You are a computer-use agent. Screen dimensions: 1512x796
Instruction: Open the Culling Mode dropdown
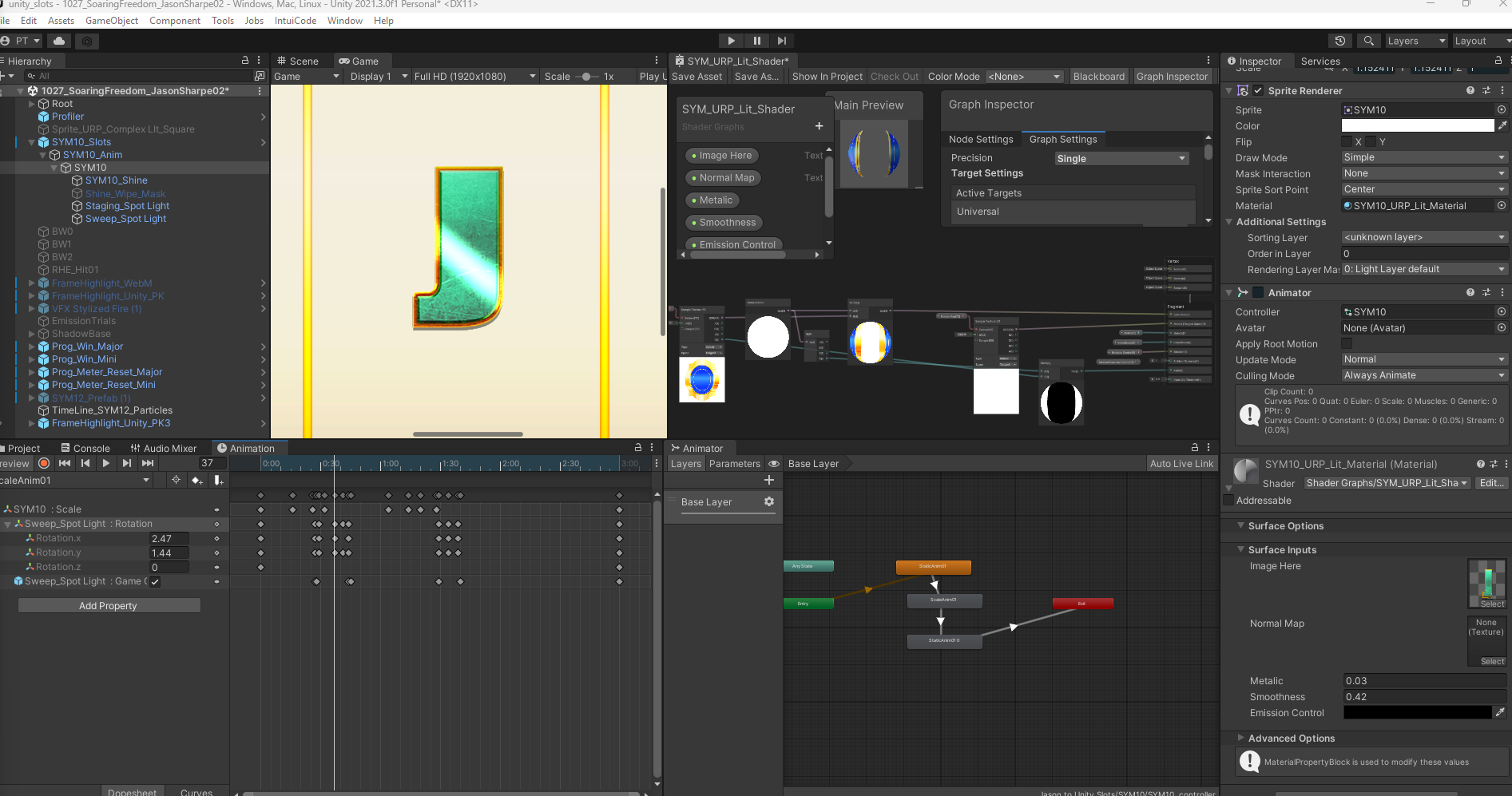1424,375
